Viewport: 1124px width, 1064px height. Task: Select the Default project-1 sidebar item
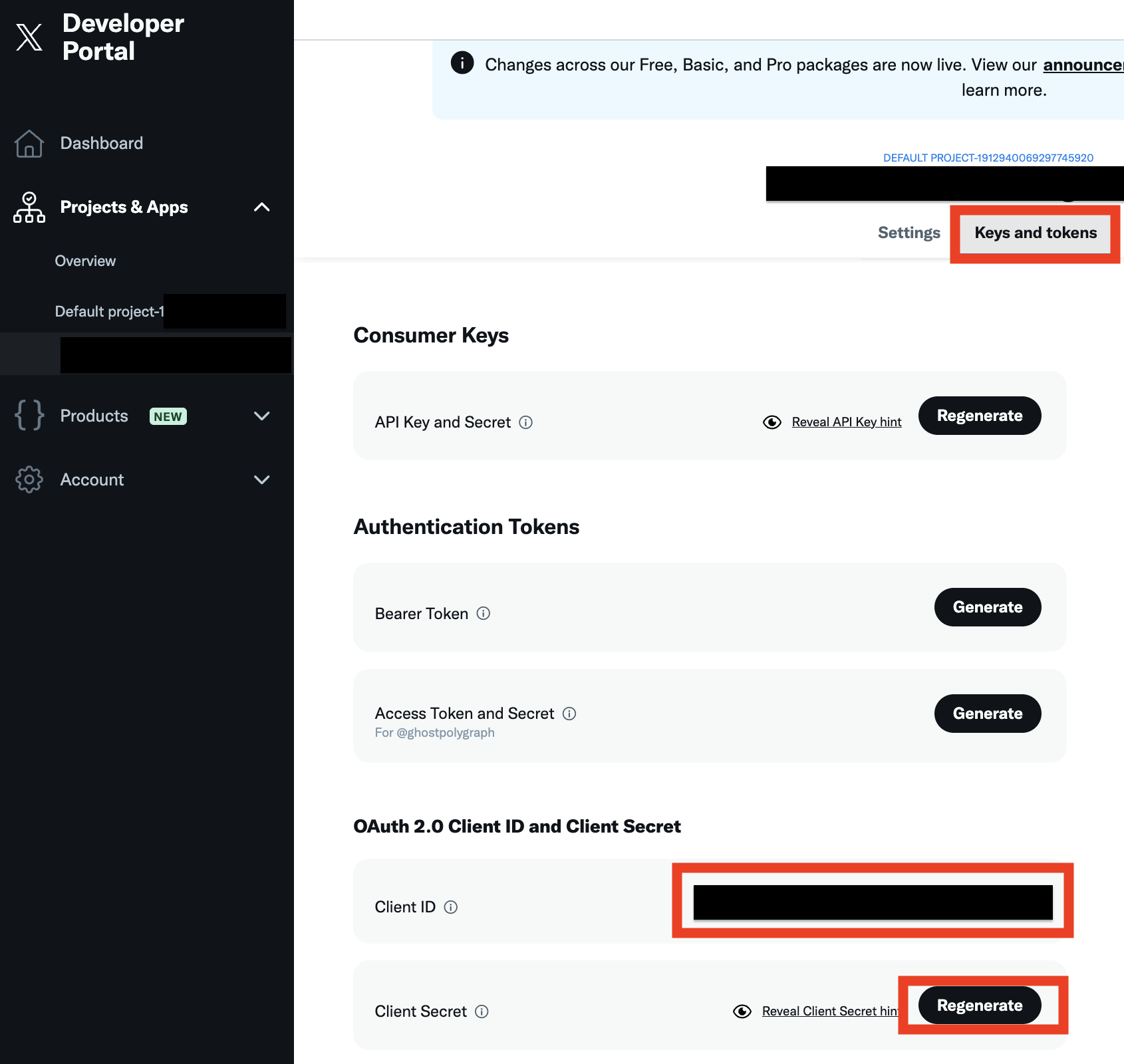[x=110, y=311]
